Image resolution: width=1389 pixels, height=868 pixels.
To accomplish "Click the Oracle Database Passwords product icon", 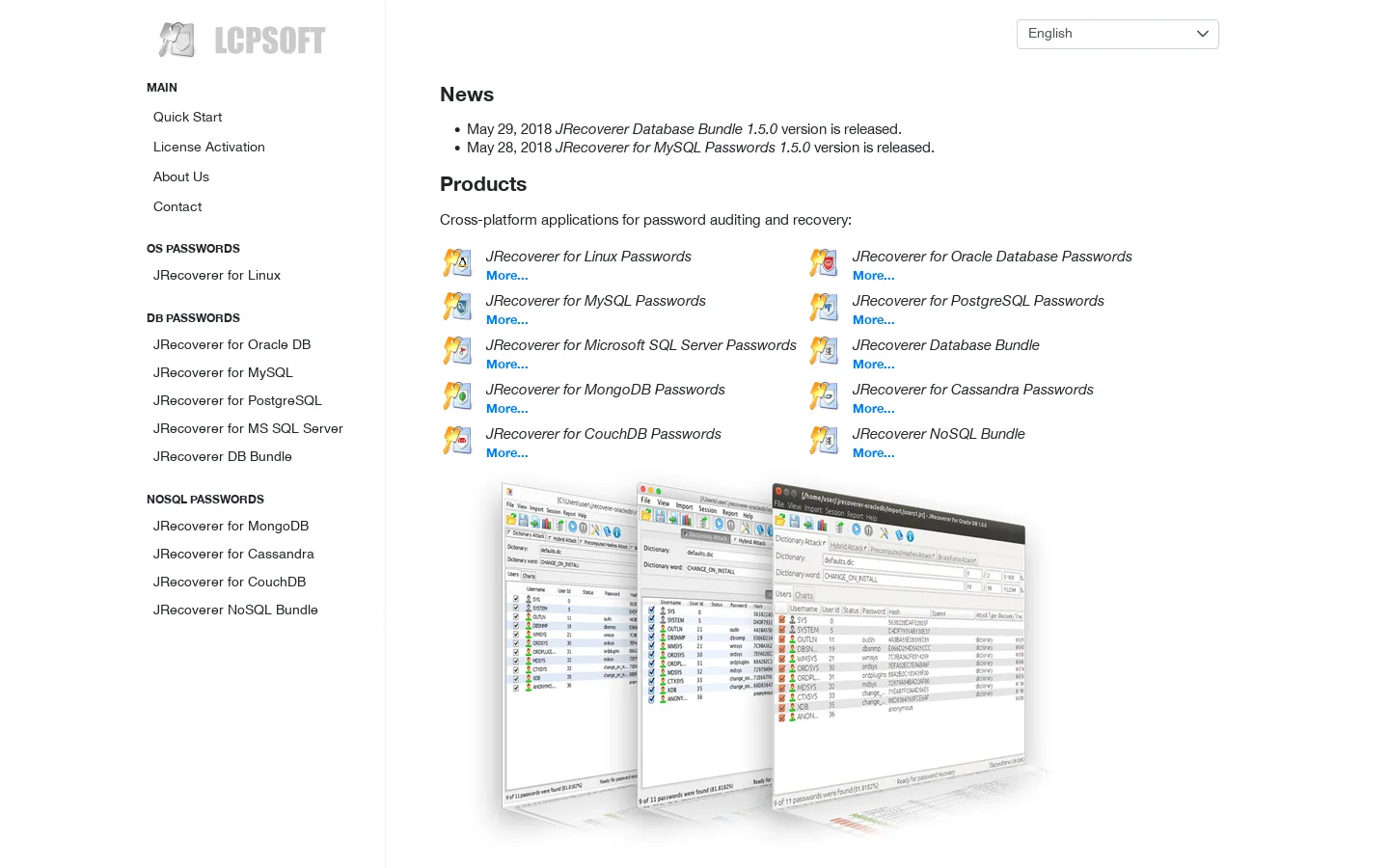I will pyautogui.click(x=824, y=262).
